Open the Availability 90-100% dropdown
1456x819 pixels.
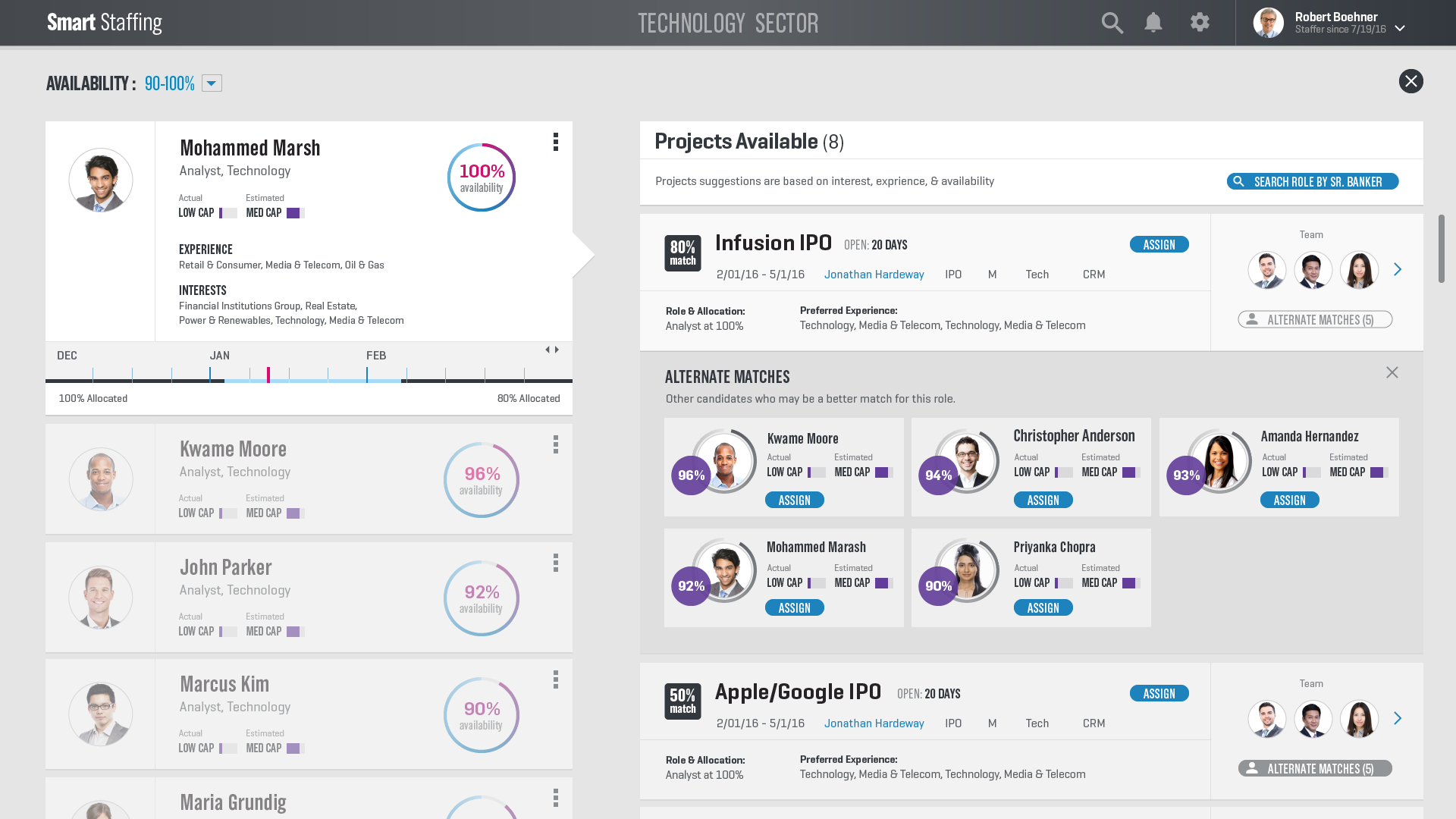(212, 83)
